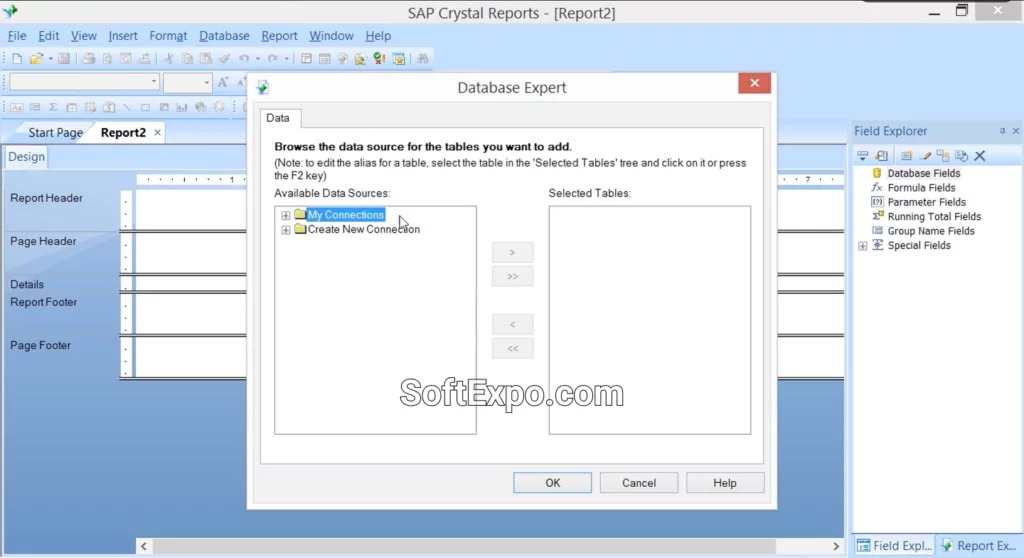Close the Report2 tab
The image size is (1024, 558).
tap(157, 133)
